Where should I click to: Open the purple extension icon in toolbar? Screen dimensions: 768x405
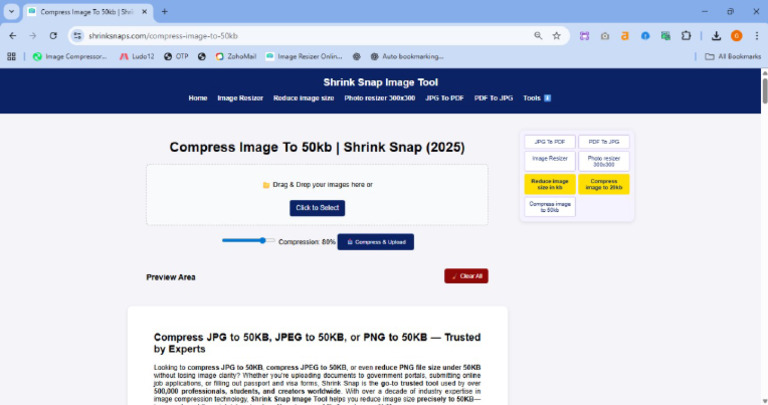pyautogui.click(x=584, y=36)
